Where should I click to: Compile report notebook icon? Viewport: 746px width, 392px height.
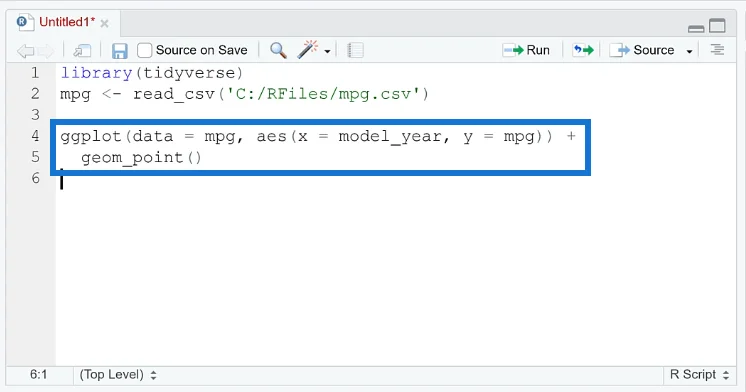tap(355, 50)
